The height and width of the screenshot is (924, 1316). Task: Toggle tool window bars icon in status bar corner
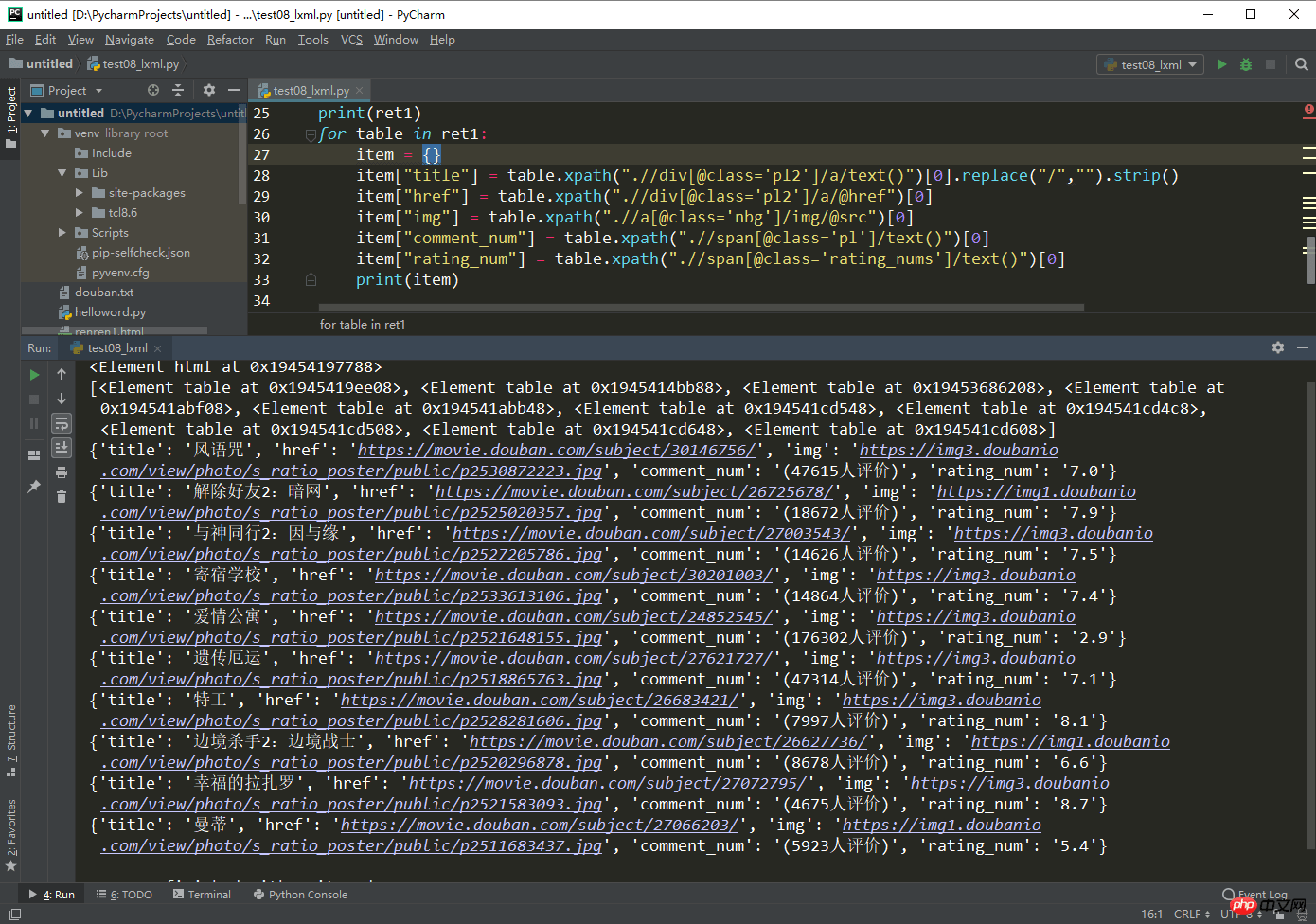[14, 914]
